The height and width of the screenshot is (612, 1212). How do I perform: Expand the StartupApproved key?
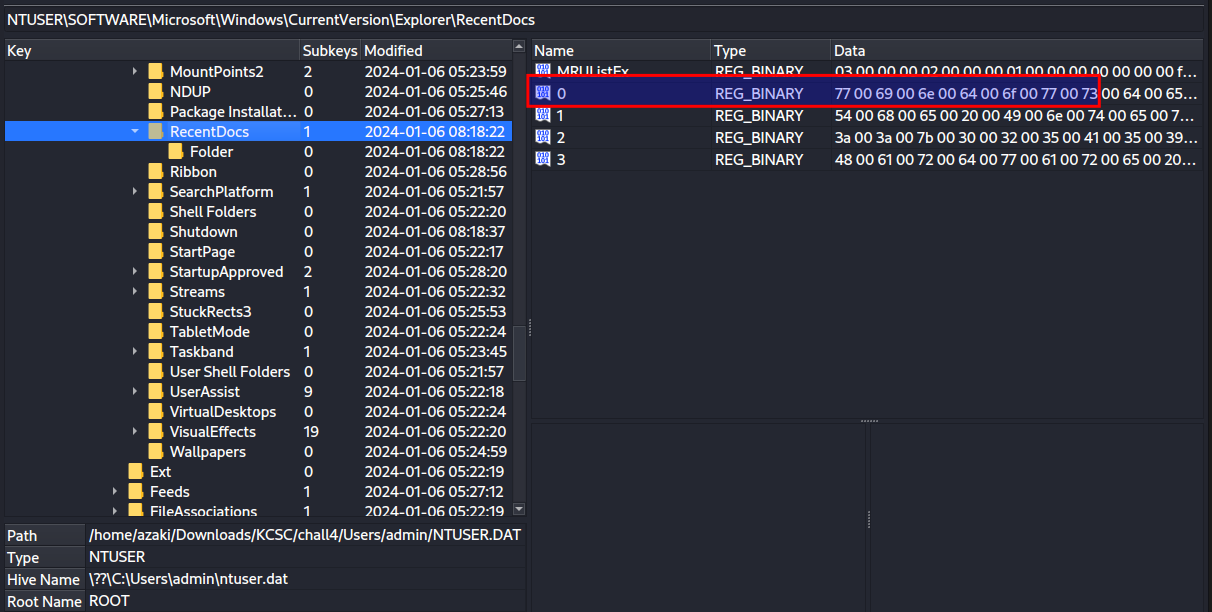point(135,271)
